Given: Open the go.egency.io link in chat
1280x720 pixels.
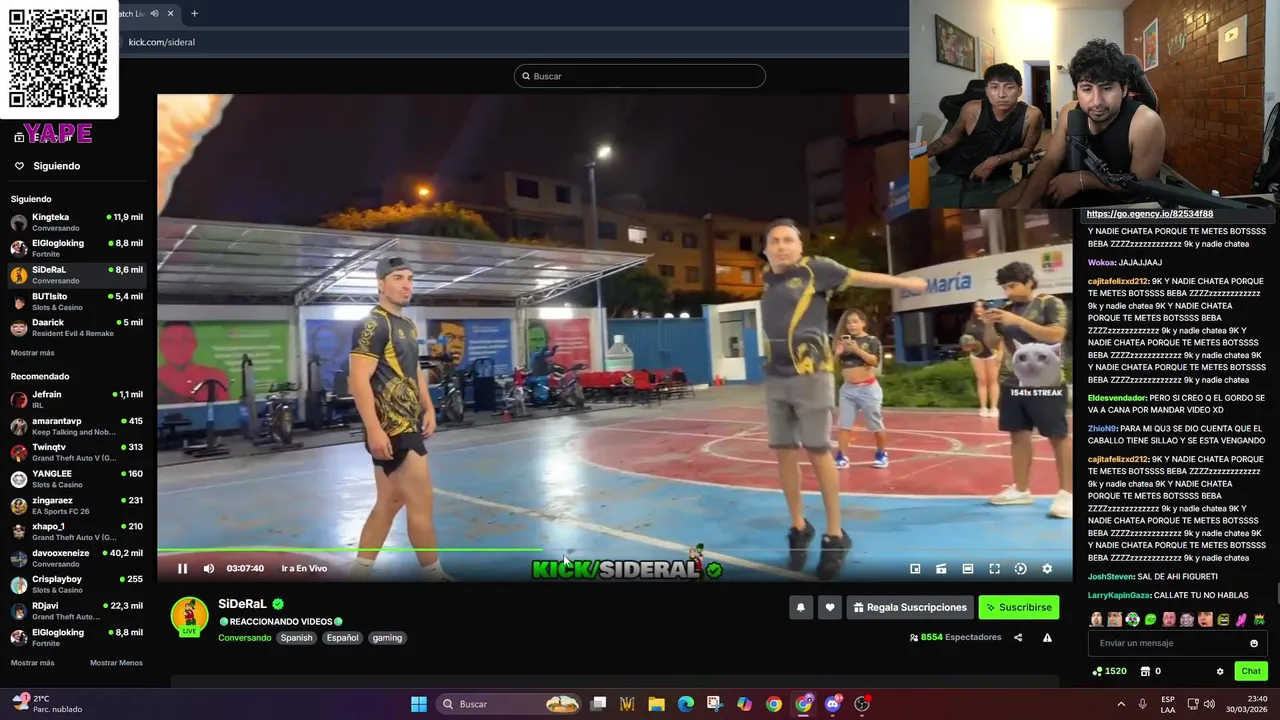Looking at the screenshot, I should coord(1150,214).
